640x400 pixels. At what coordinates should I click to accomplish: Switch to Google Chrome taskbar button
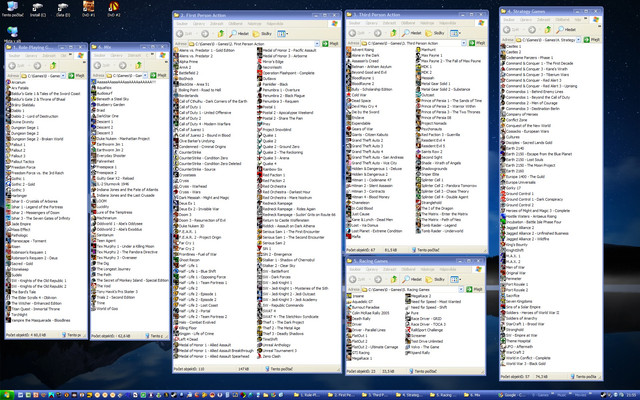(512, 395)
